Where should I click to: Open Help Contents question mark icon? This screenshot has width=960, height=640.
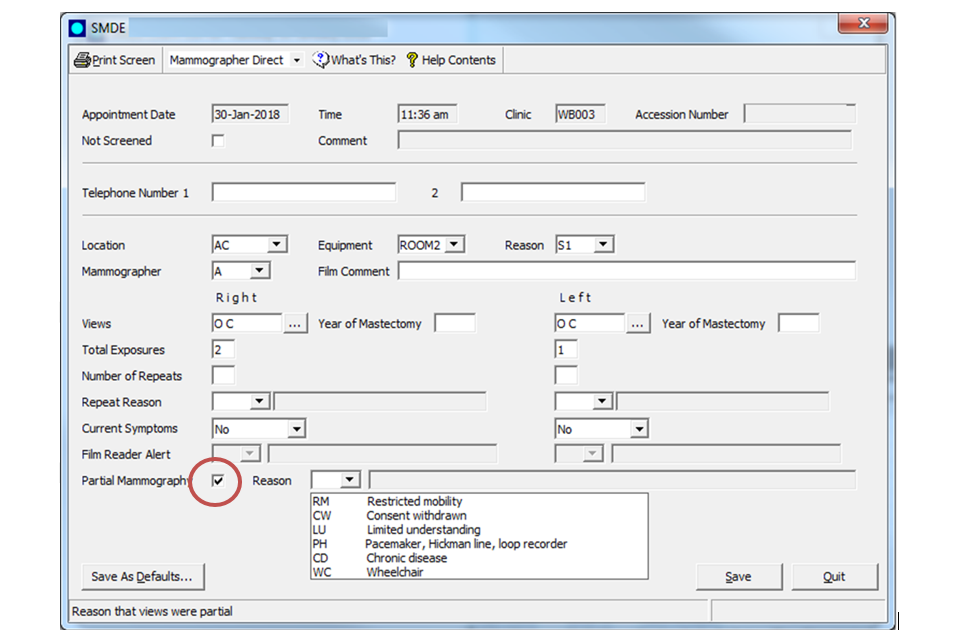tap(411, 60)
